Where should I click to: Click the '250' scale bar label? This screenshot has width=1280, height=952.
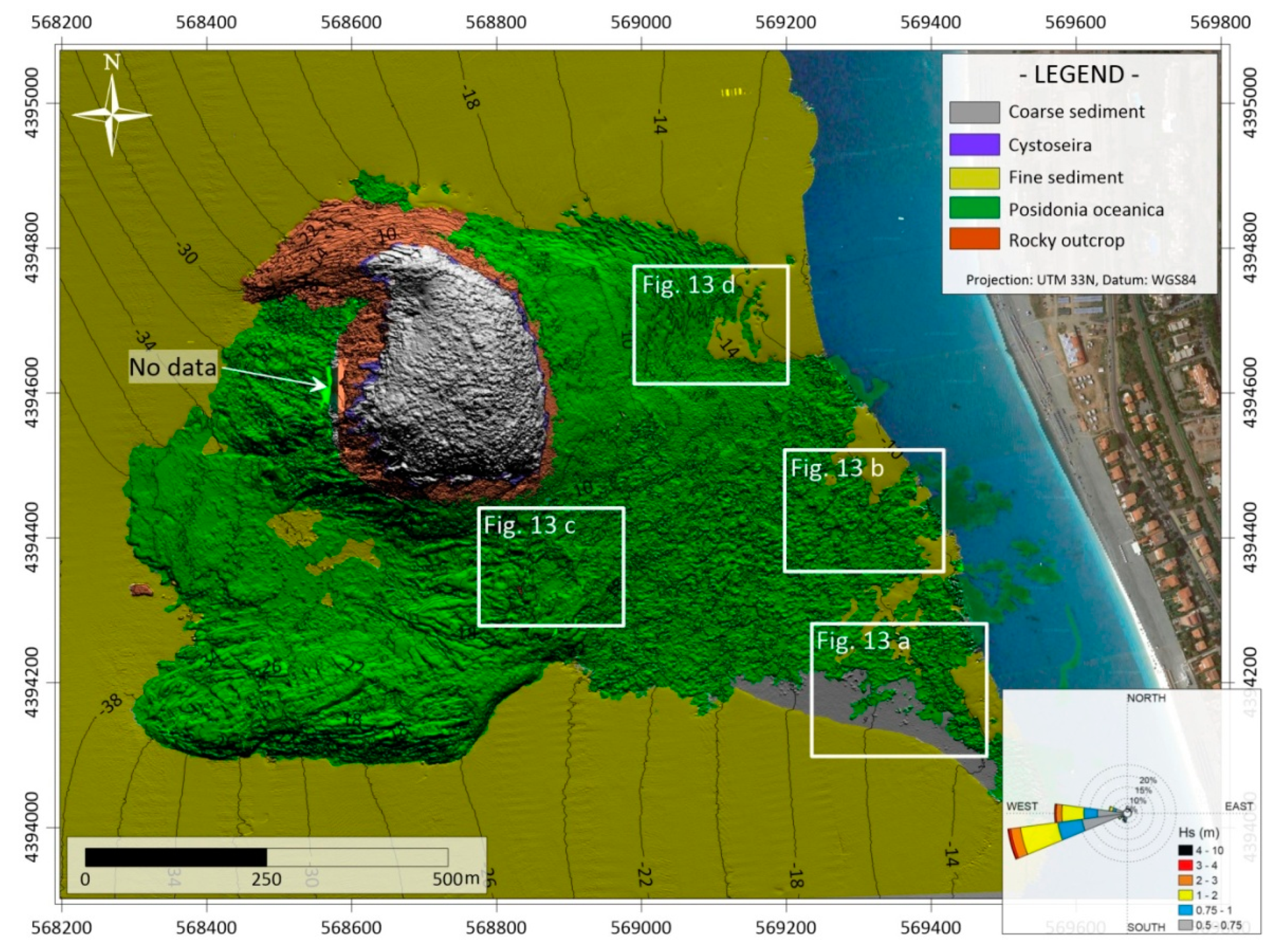(x=266, y=879)
